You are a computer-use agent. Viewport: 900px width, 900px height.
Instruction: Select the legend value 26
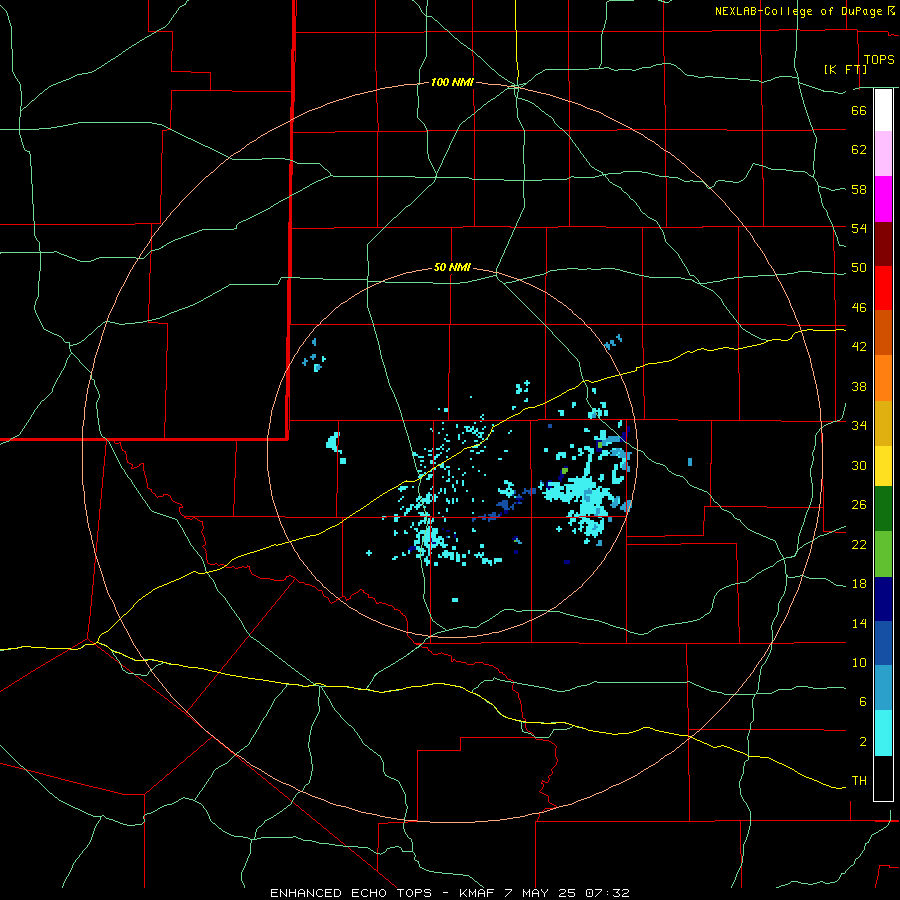tap(859, 505)
